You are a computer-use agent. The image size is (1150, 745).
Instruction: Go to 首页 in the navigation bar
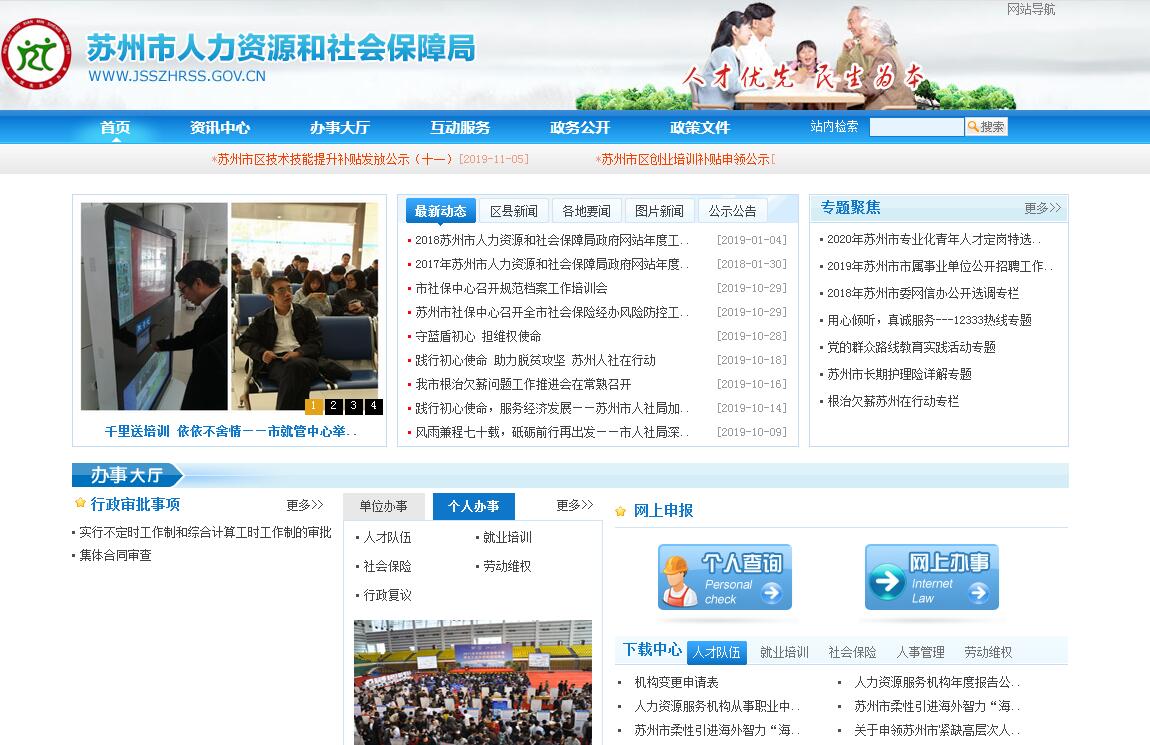click(115, 128)
